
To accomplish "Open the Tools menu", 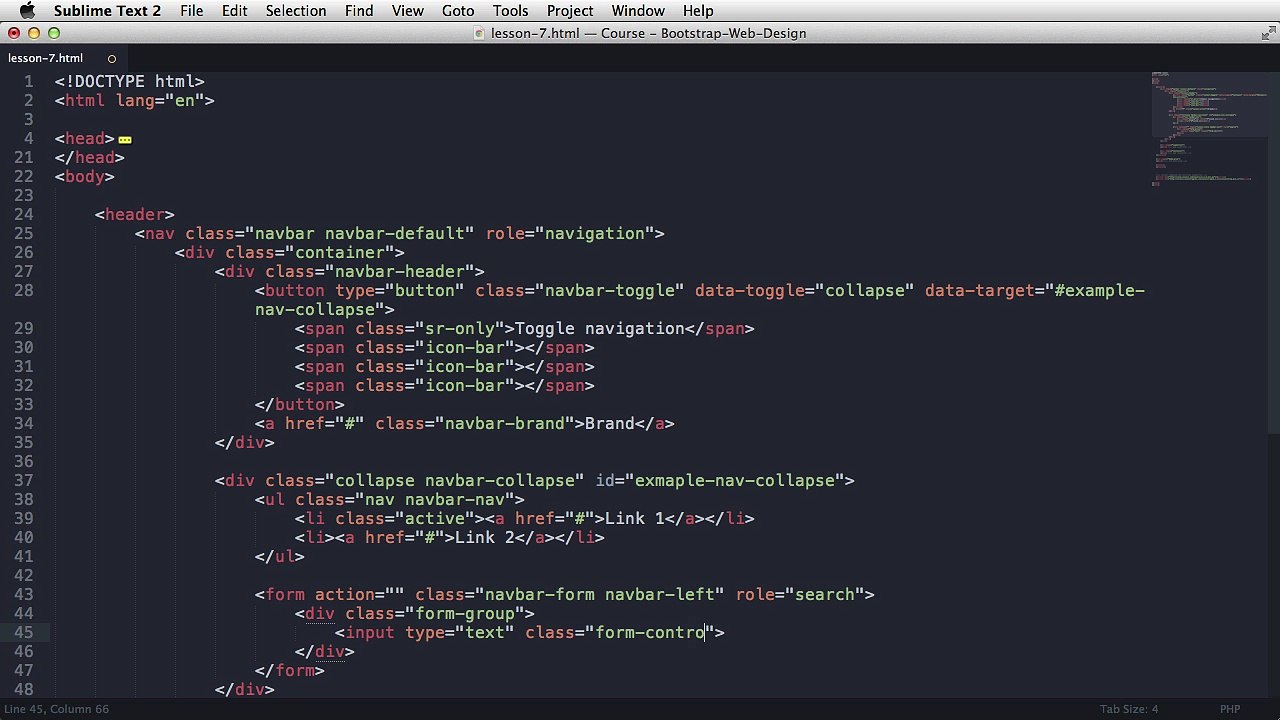I will click(511, 11).
